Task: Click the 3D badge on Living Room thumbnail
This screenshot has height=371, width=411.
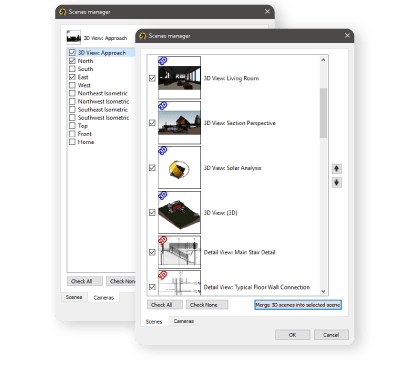Action: click(163, 61)
